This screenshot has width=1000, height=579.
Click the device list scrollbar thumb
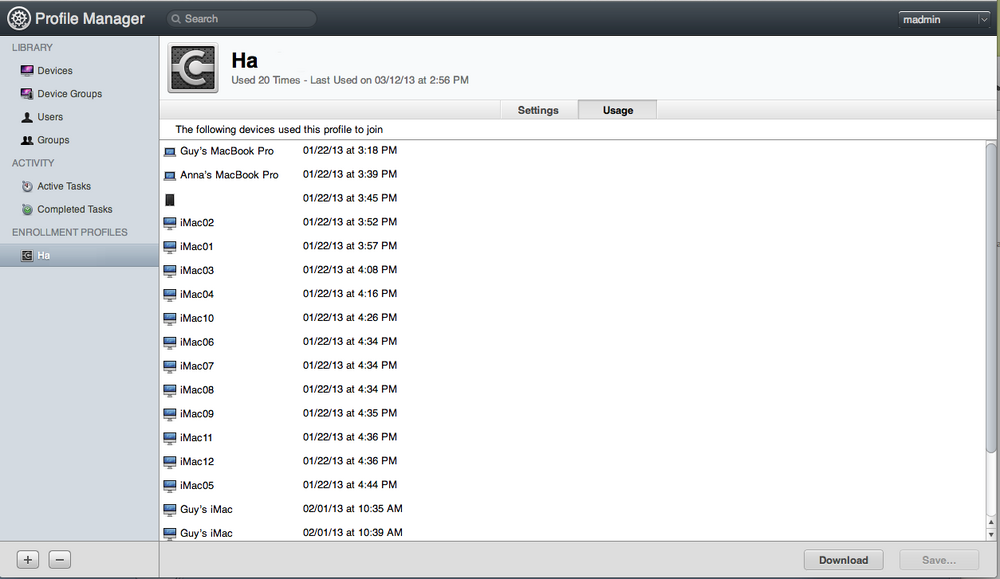coord(991,298)
